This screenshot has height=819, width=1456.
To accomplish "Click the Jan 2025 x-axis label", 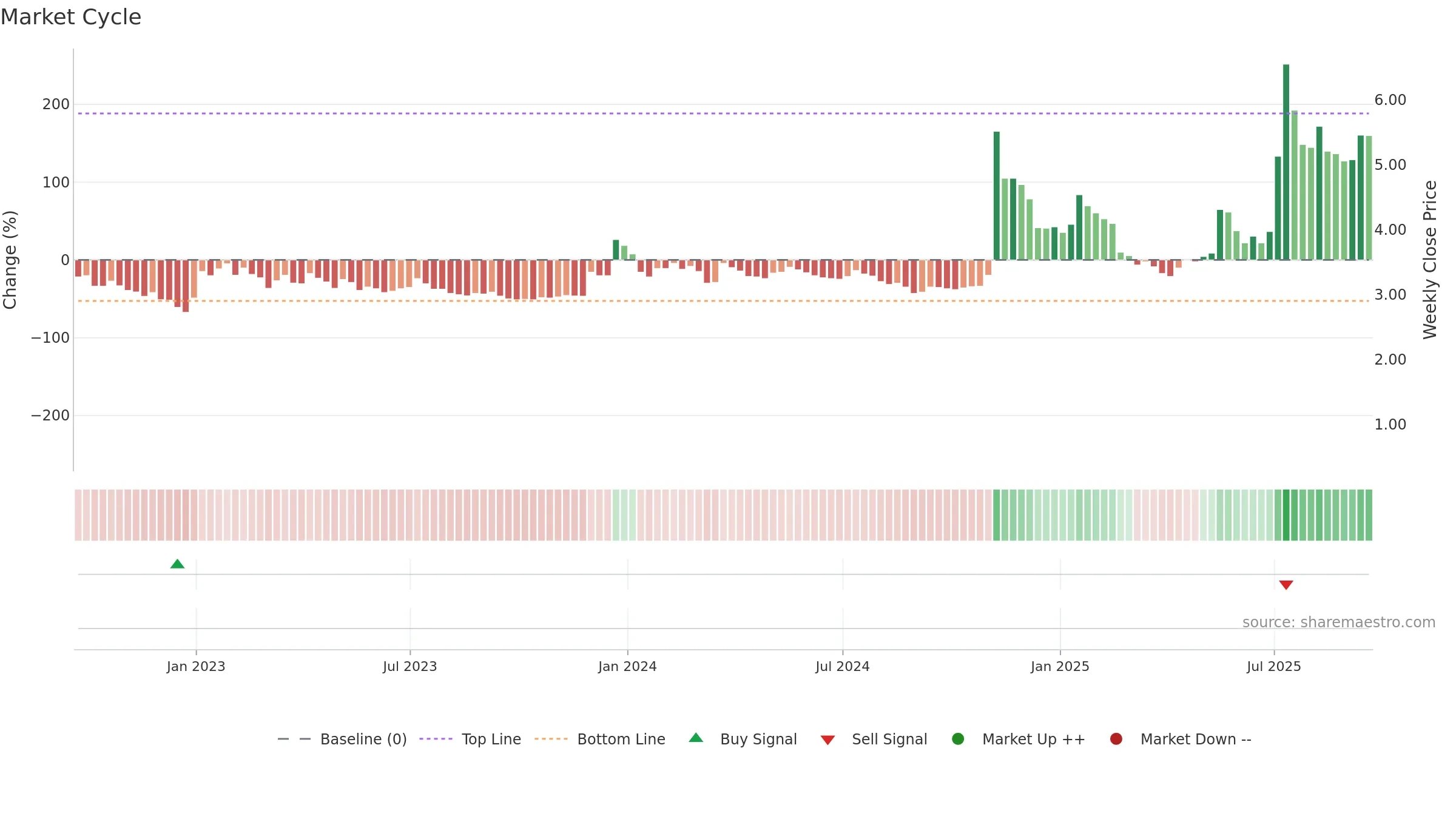I will coord(1060,667).
